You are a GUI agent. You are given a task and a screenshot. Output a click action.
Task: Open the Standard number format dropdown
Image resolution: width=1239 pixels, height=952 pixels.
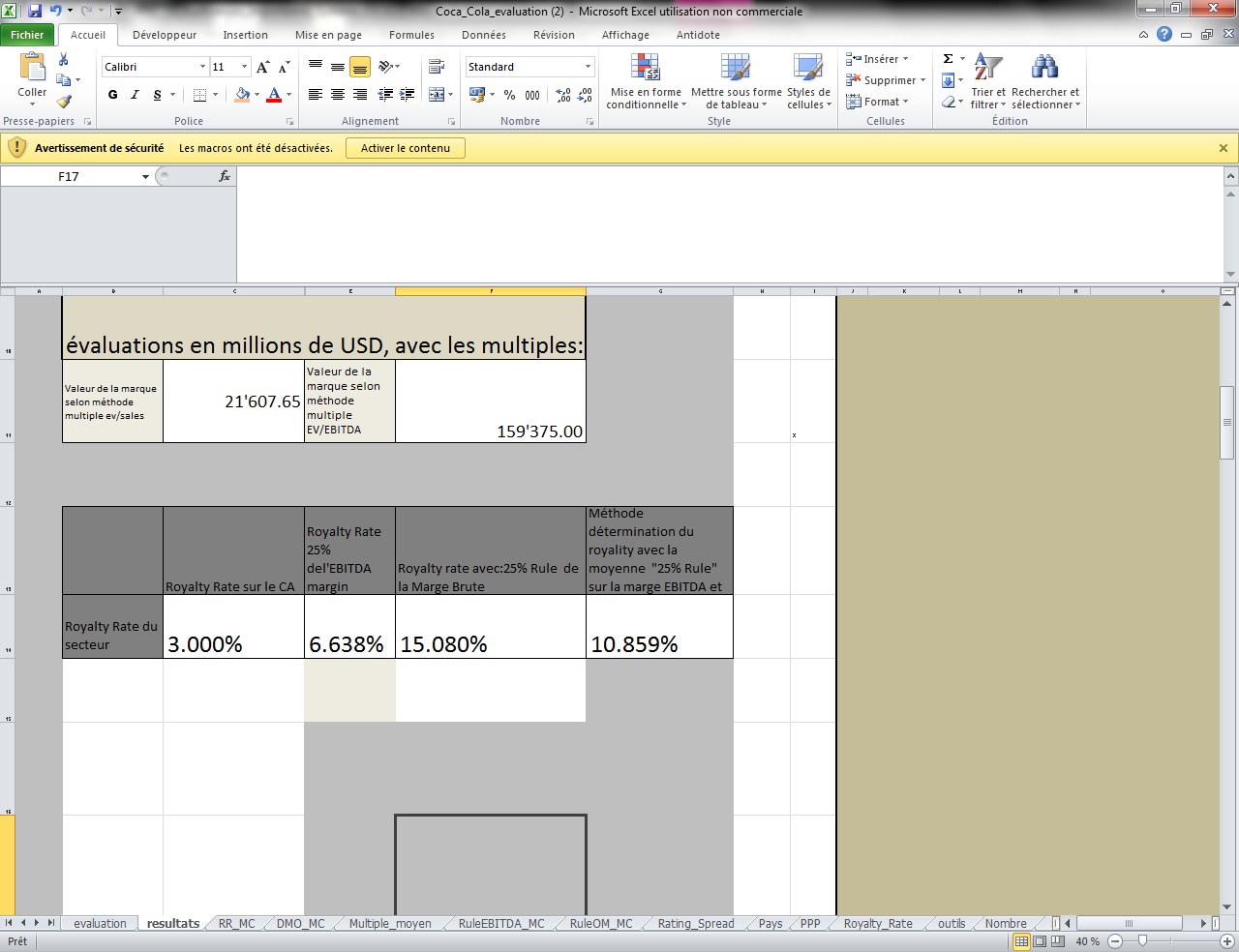point(588,67)
